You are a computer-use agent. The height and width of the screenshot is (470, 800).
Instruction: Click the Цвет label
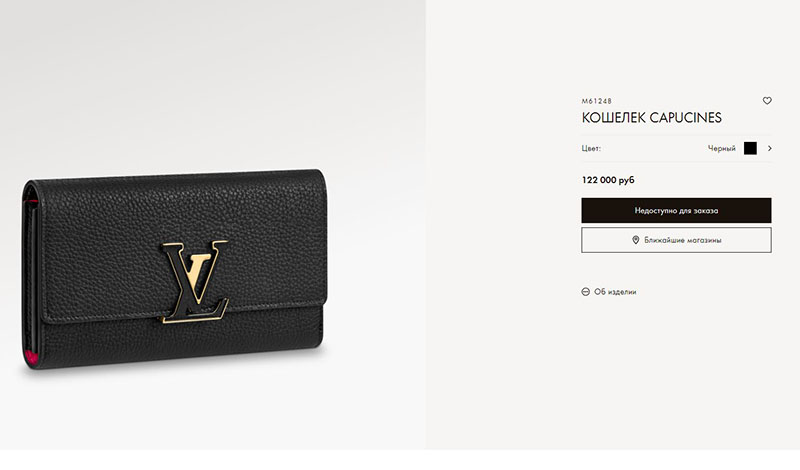point(591,149)
